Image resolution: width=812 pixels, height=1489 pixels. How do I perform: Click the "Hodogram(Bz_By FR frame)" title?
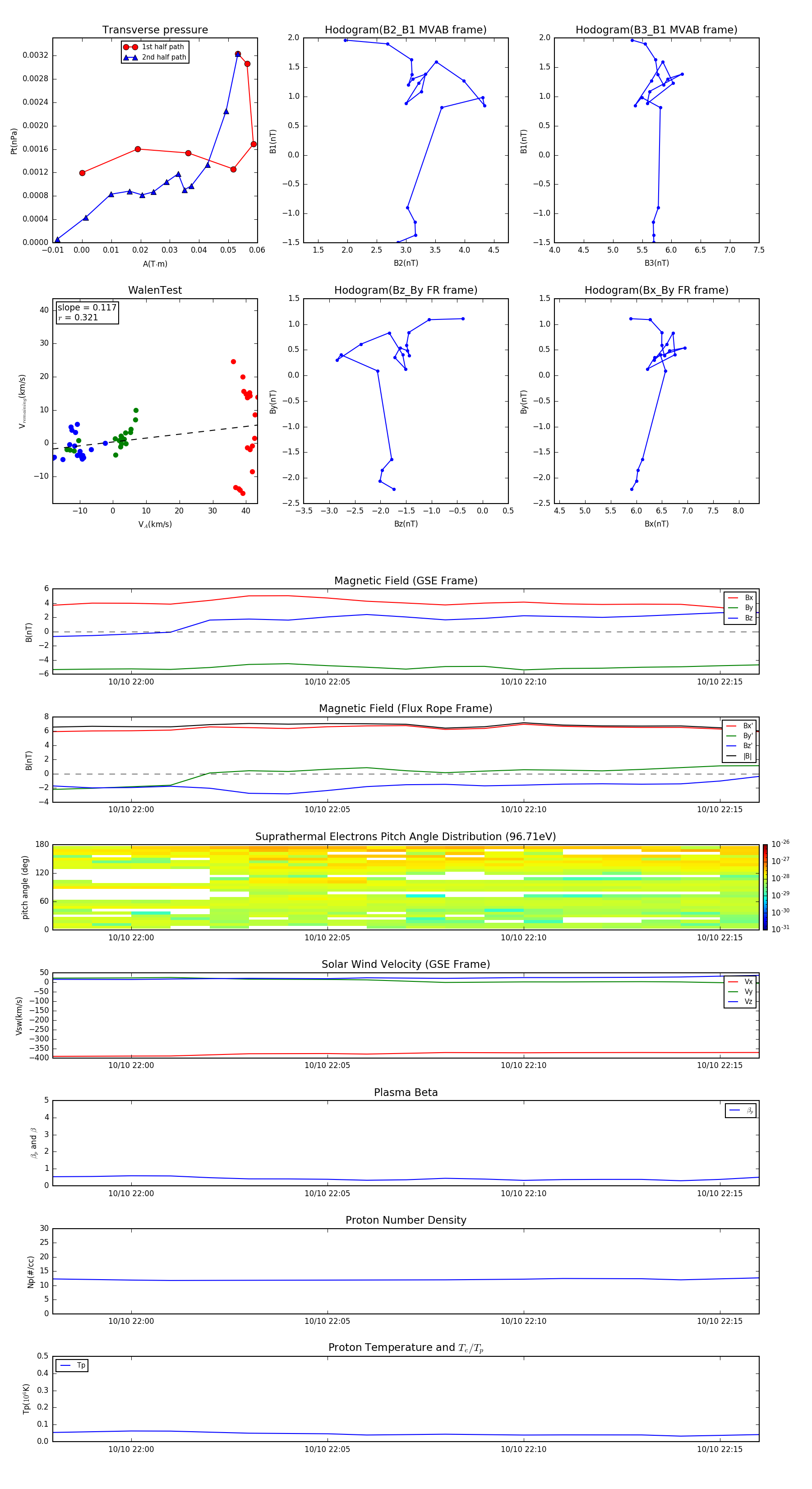(406, 290)
